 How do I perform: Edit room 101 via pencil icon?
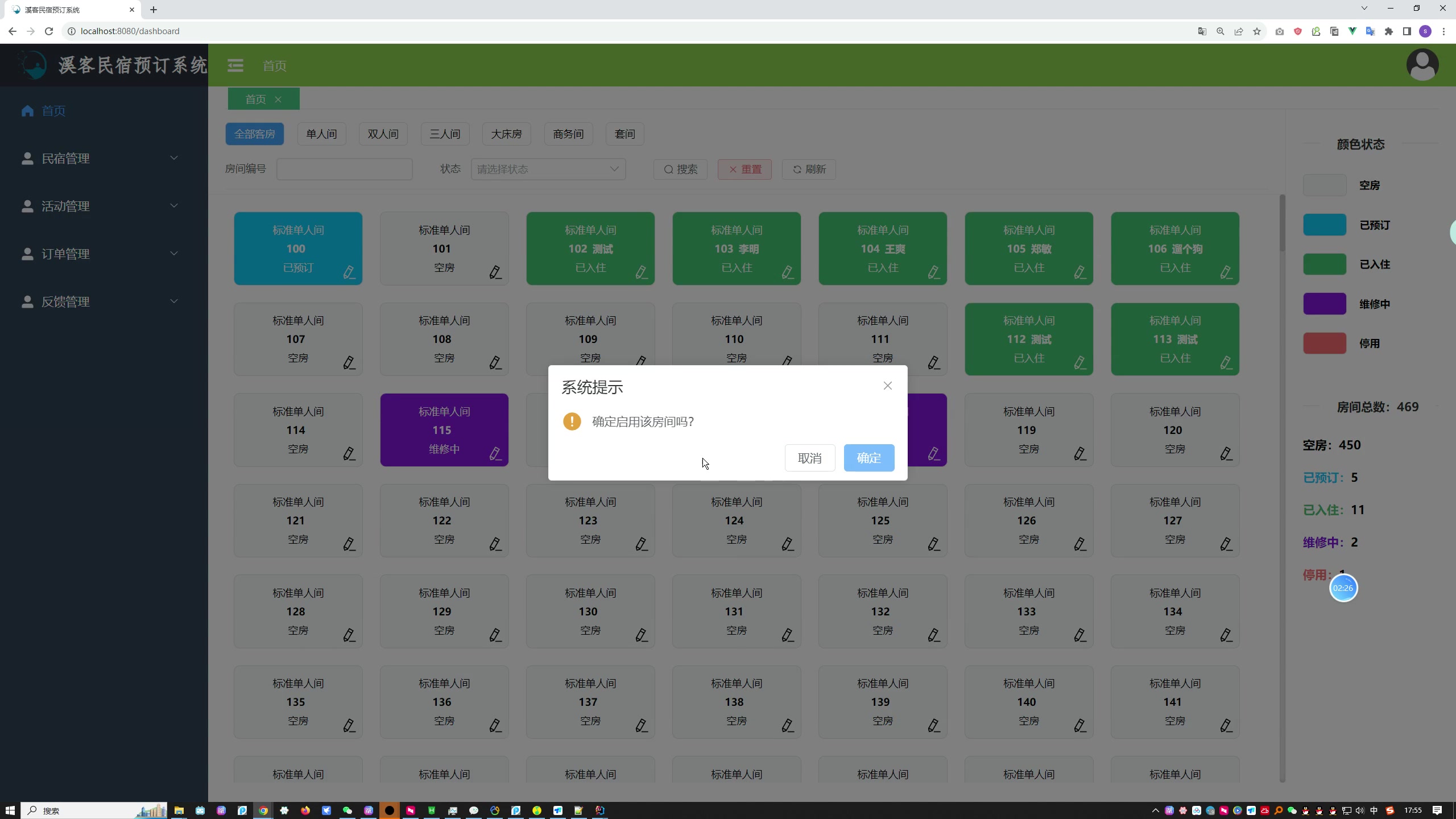pyautogui.click(x=495, y=272)
